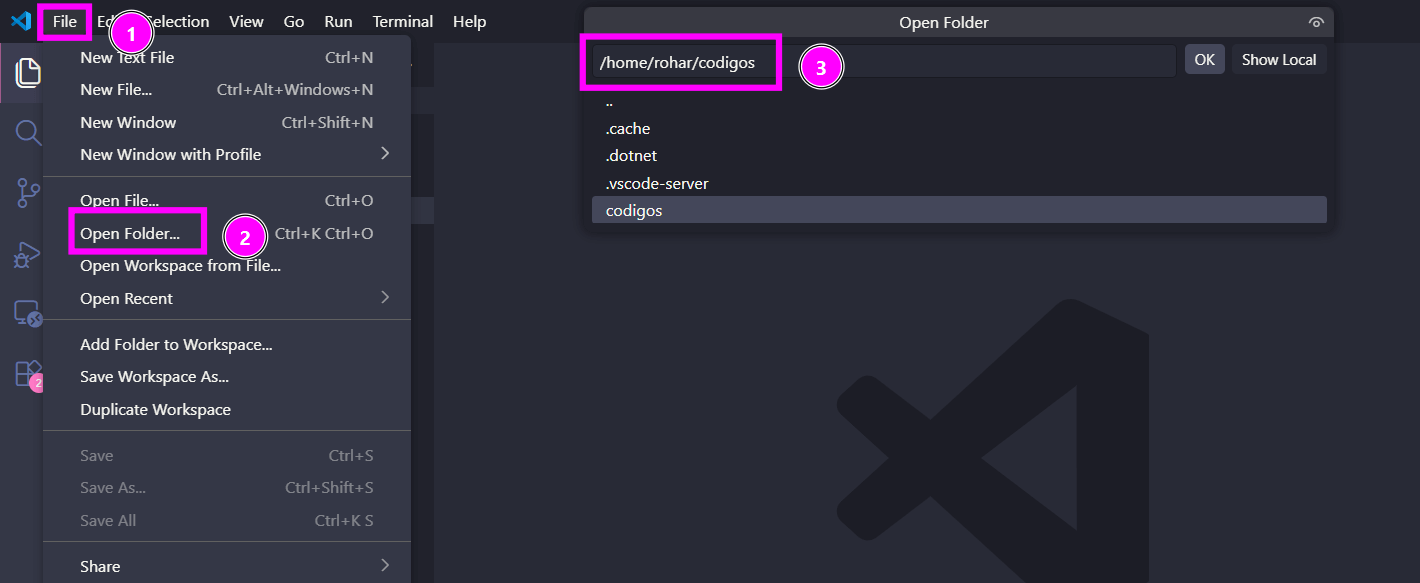This screenshot has width=1420, height=583.
Task: Open the Go menu
Action: pos(294,21)
